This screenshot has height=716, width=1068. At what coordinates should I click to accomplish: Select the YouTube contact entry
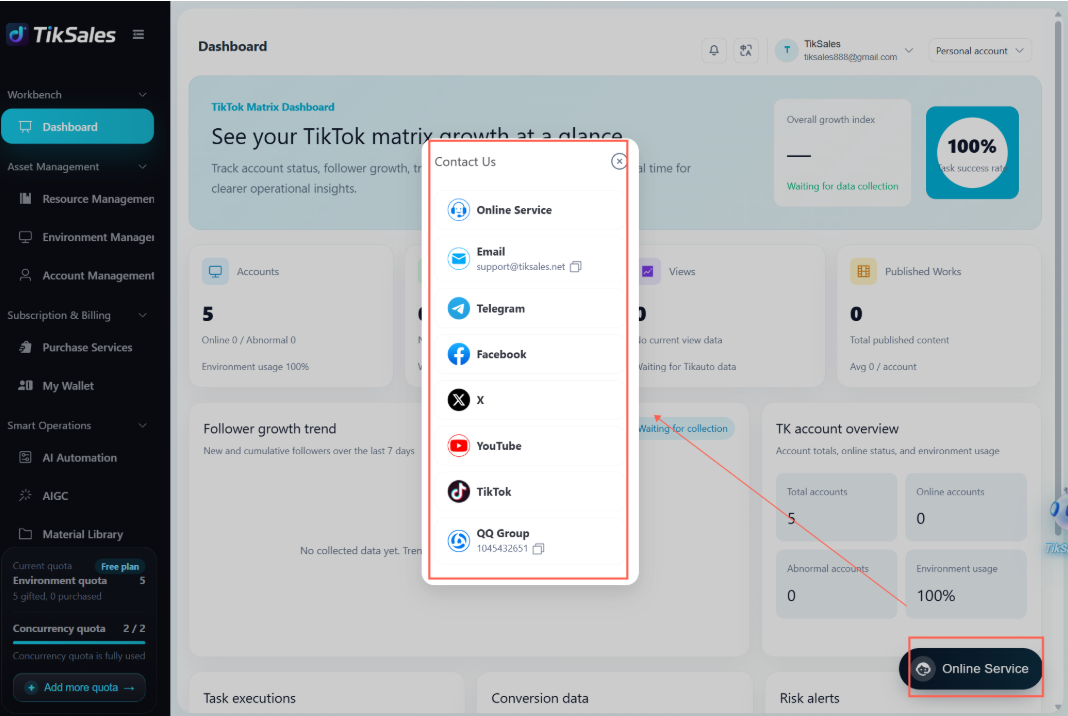[x=529, y=446]
